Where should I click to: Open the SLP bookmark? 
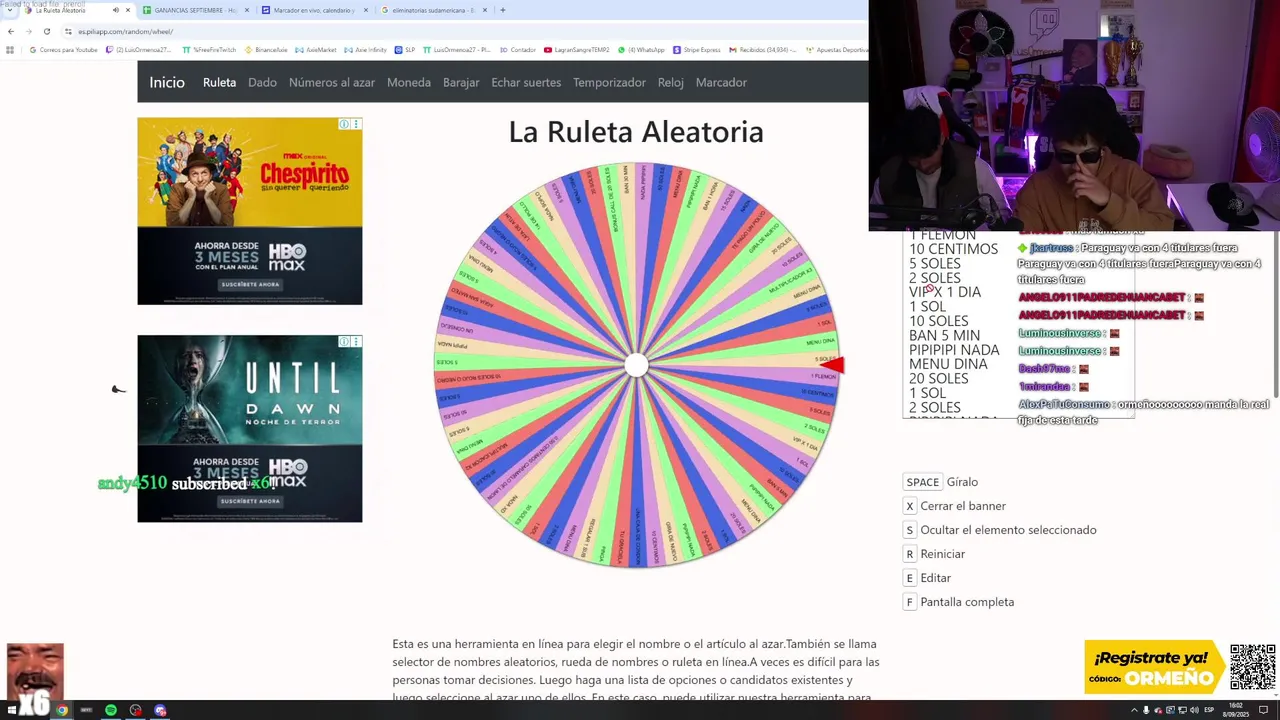(404, 50)
